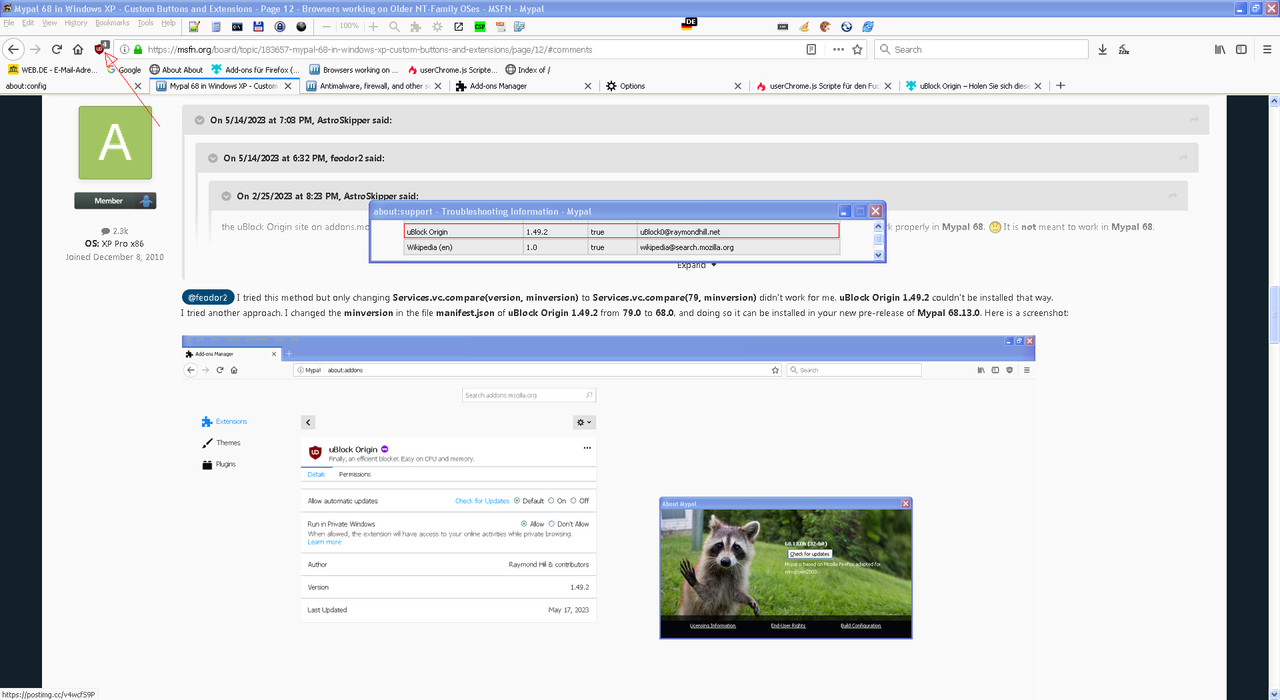Open the Index of / bookmark
1280x700 pixels.
pyautogui.click(x=528, y=70)
